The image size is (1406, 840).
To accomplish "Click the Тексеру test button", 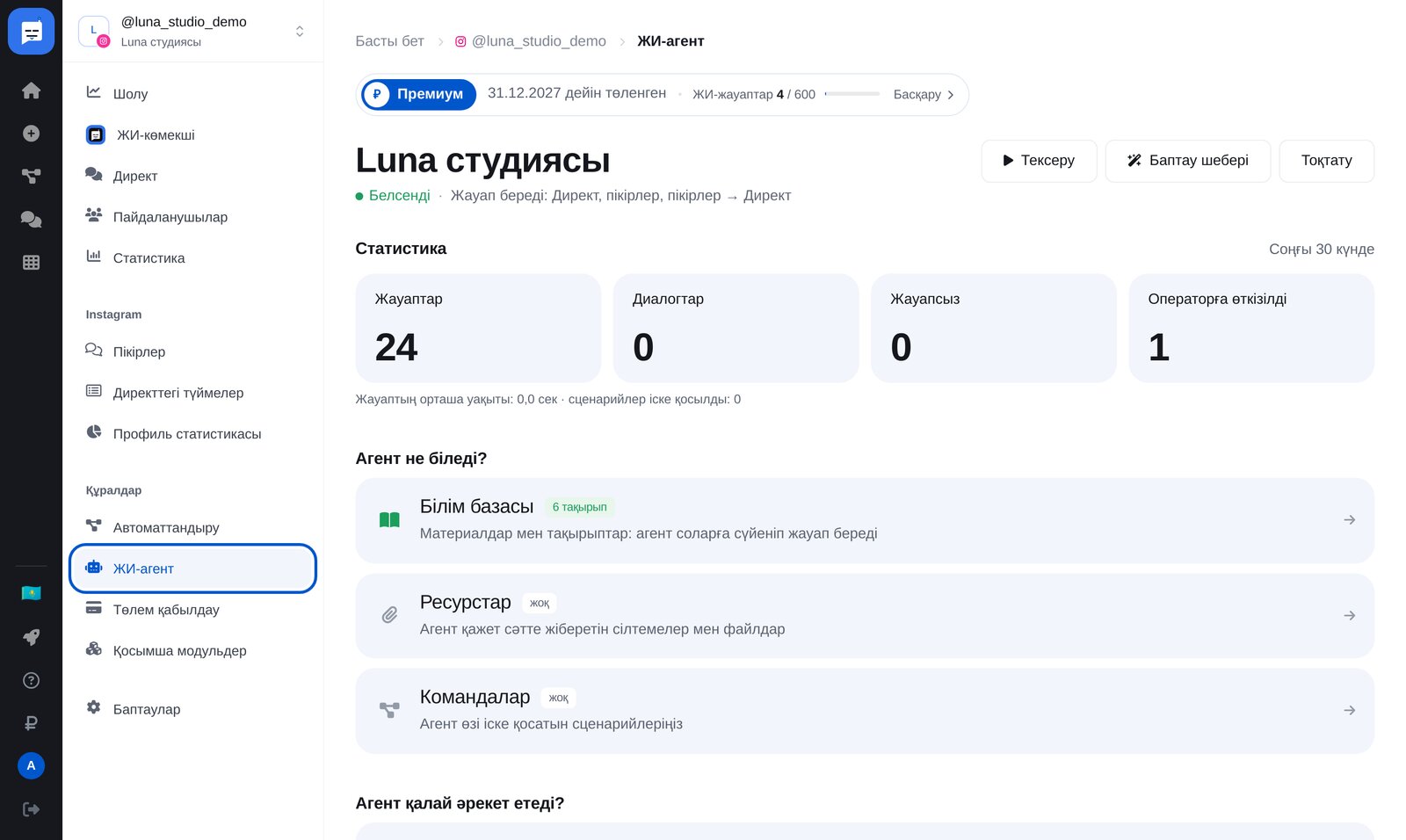I will [1039, 161].
